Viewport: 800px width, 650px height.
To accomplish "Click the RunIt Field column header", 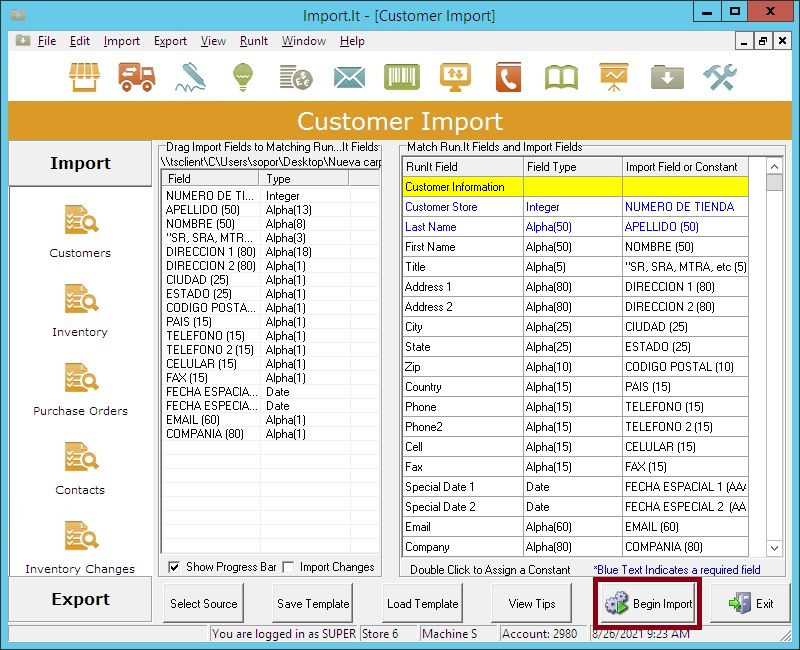I will [x=462, y=167].
